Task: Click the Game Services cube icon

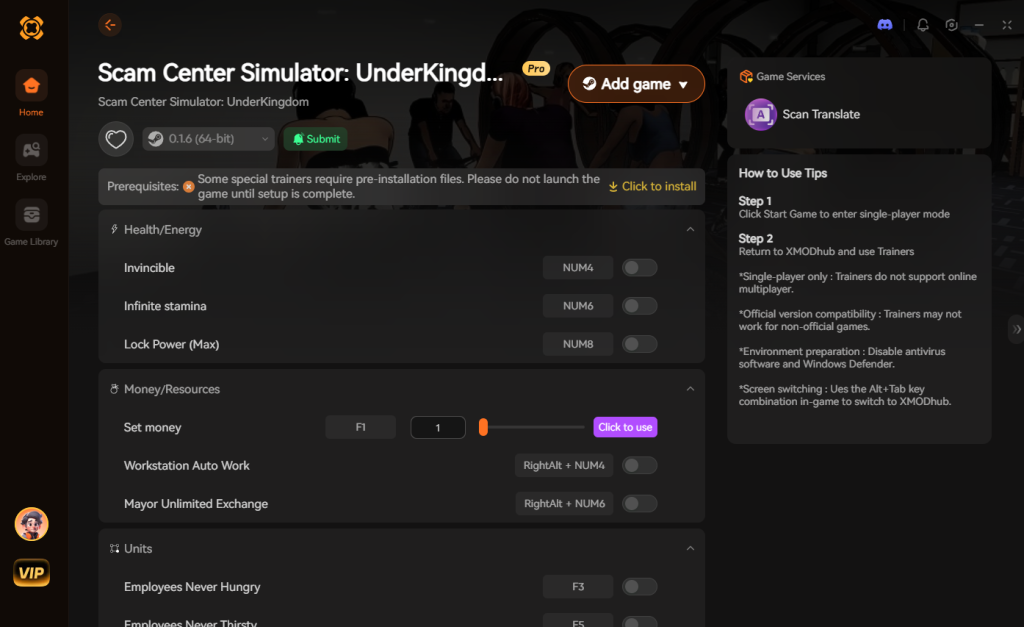Action: point(746,76)
